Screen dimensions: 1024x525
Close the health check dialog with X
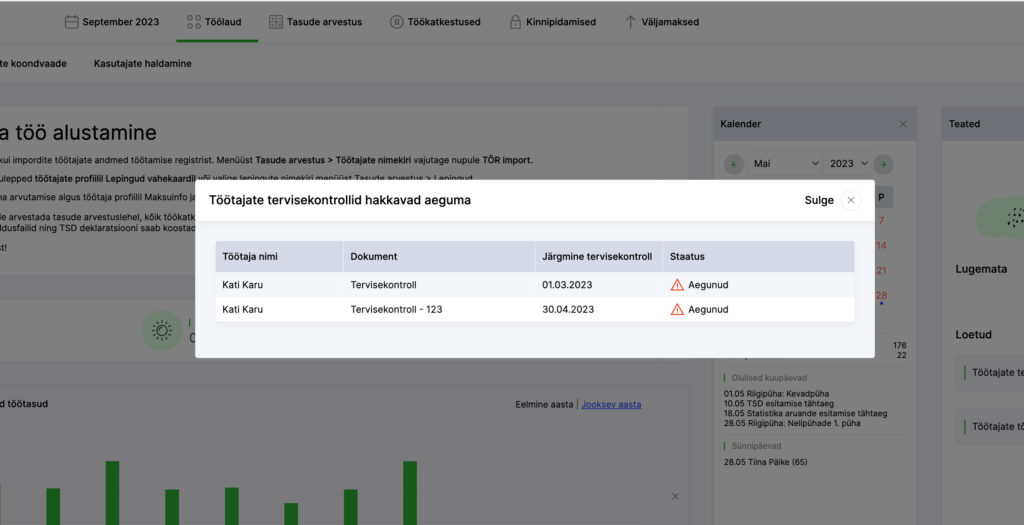850,200
